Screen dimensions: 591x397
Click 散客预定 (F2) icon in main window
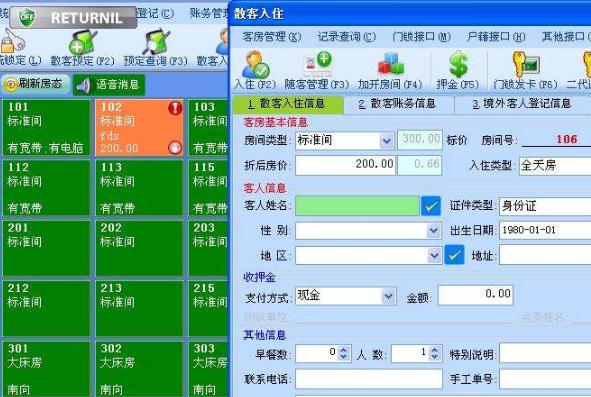(83, 42)
